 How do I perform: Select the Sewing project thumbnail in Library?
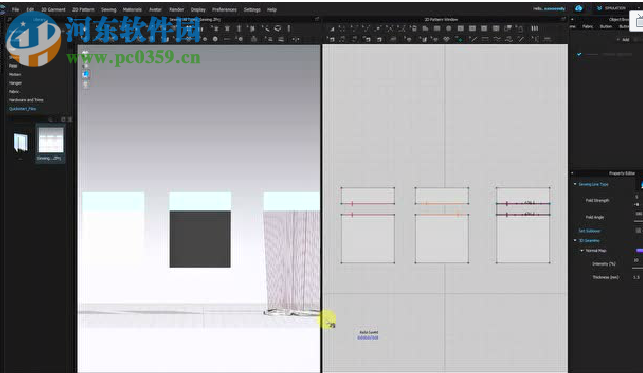(50, 143)
